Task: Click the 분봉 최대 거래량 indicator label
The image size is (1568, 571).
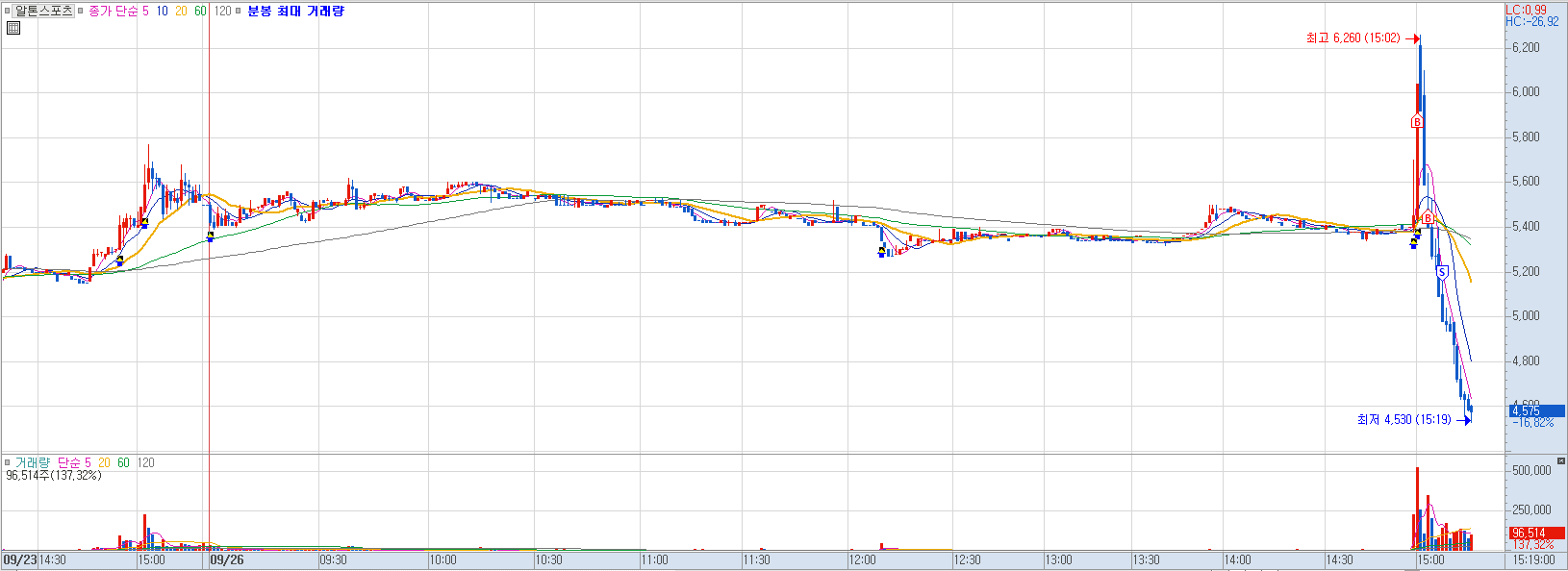Action: coord(295,12)
